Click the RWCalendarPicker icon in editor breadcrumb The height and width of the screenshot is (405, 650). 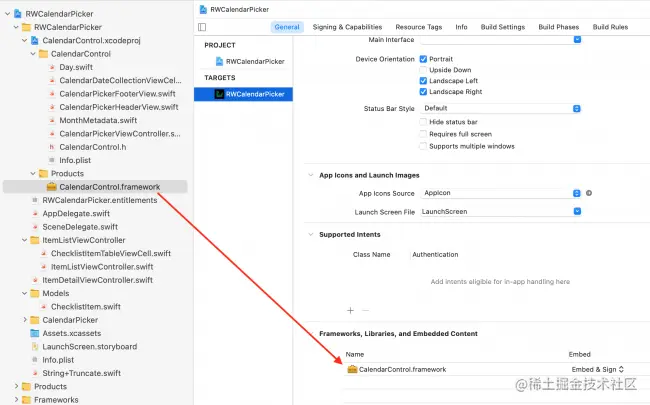[x=203, y=9]
